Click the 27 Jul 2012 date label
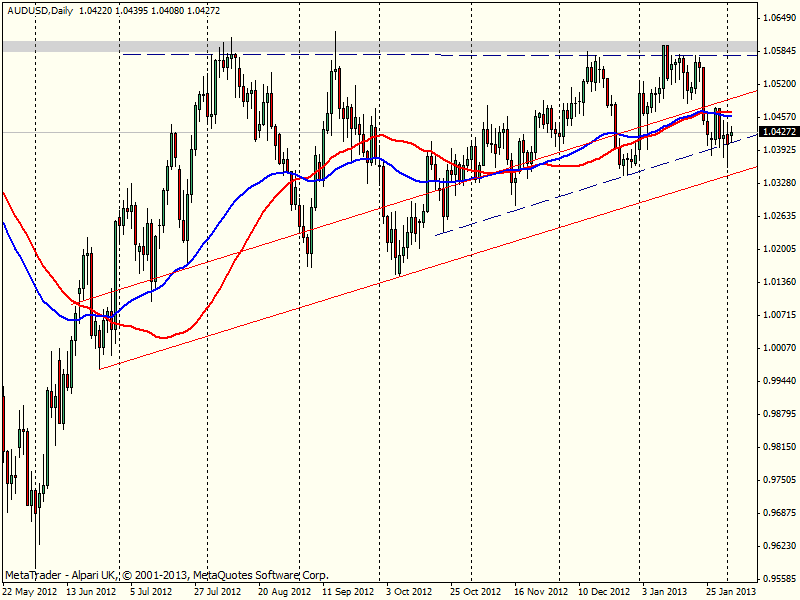 (218, 592)
